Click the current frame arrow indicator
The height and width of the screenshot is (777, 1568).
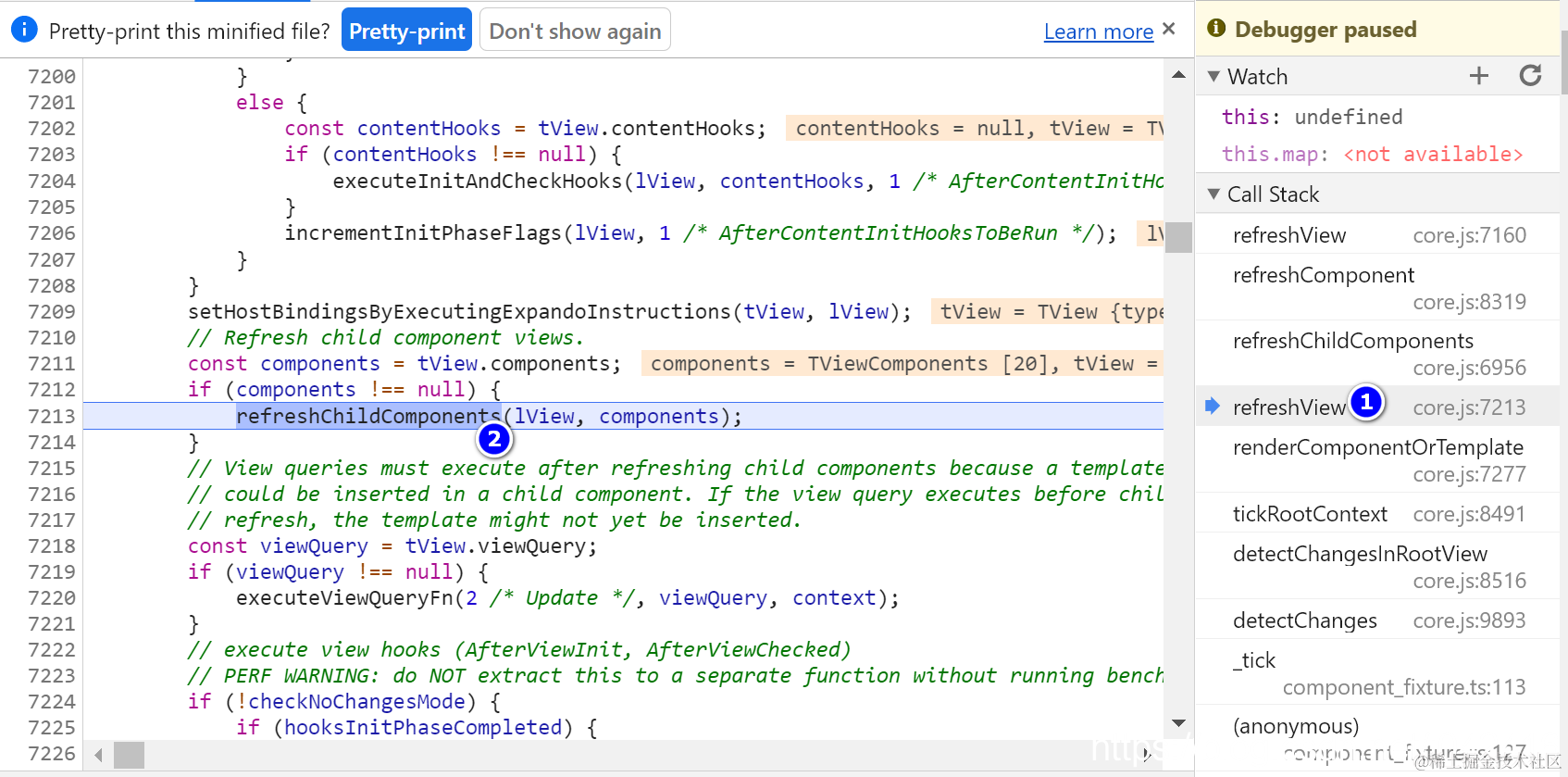(1212, 406)
